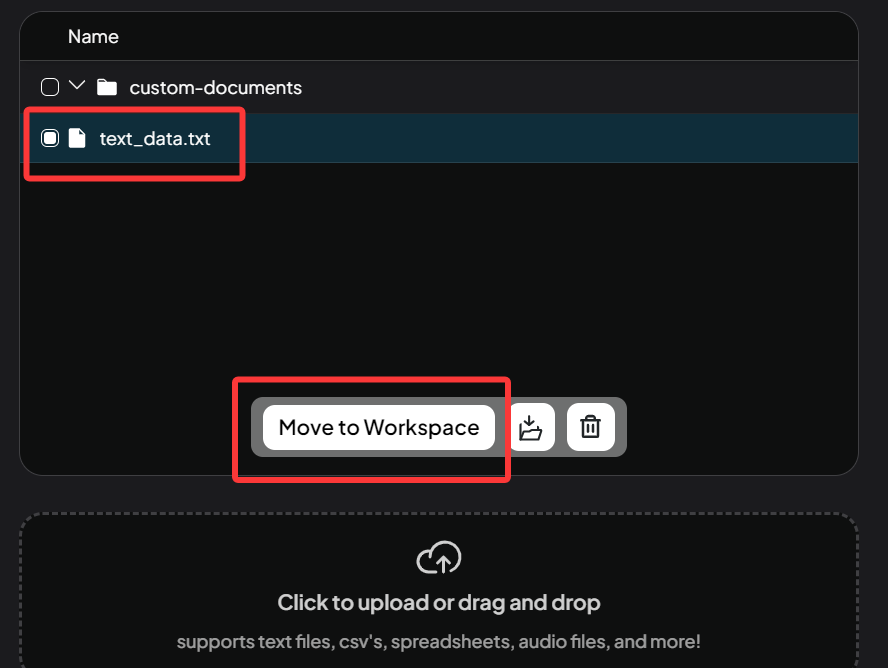
Task: Click the move-to-folder icon beside Move to Workspace
Action: 531,427
